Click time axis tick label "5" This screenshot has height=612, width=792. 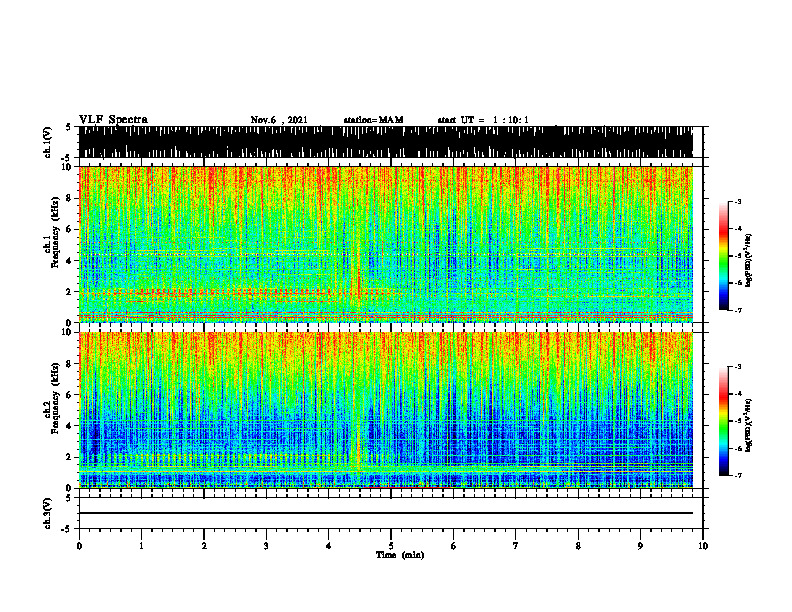(391, 546)
